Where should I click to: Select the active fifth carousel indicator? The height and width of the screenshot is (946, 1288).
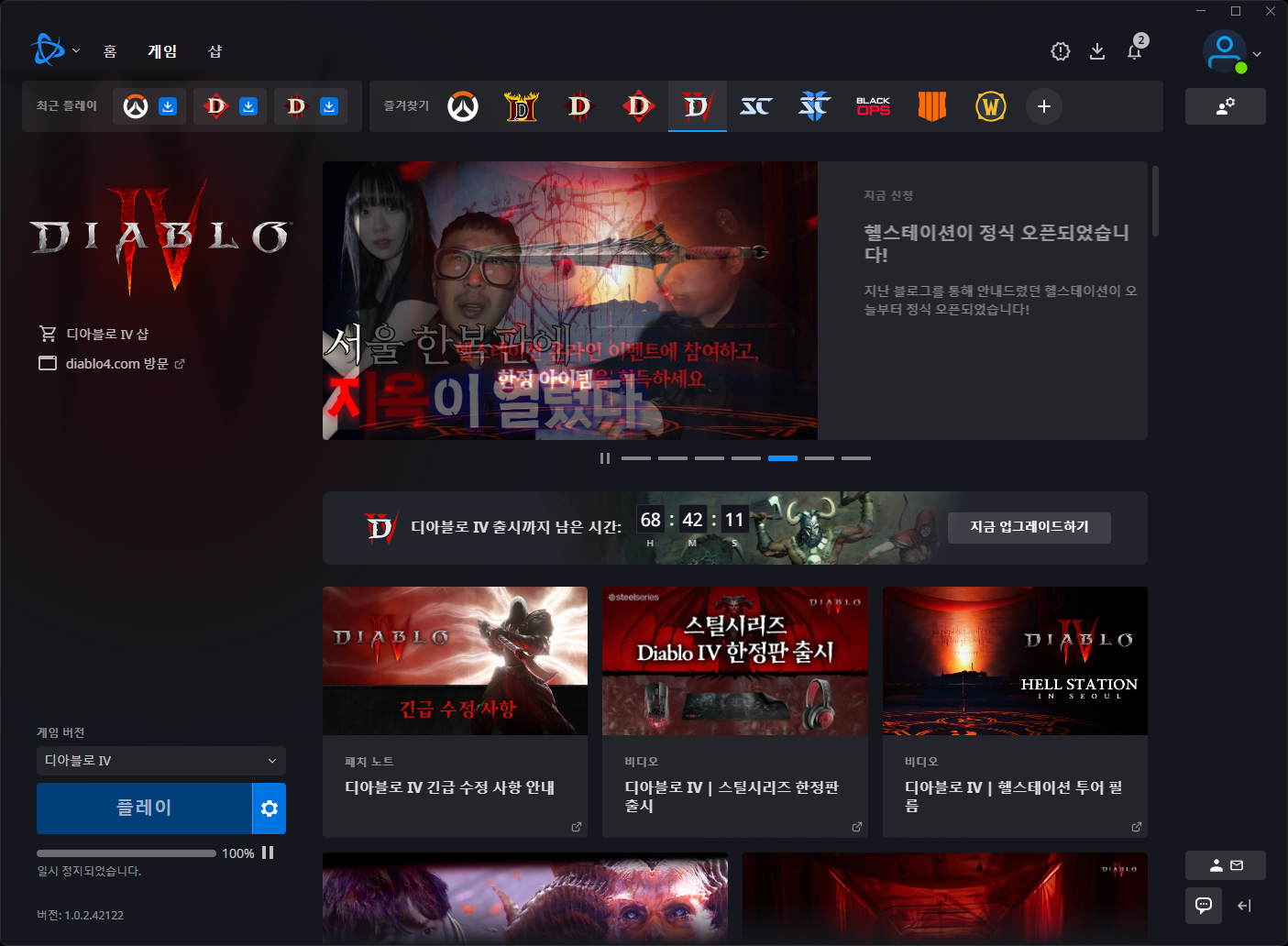pyautogui.click(x=783, y=458)
